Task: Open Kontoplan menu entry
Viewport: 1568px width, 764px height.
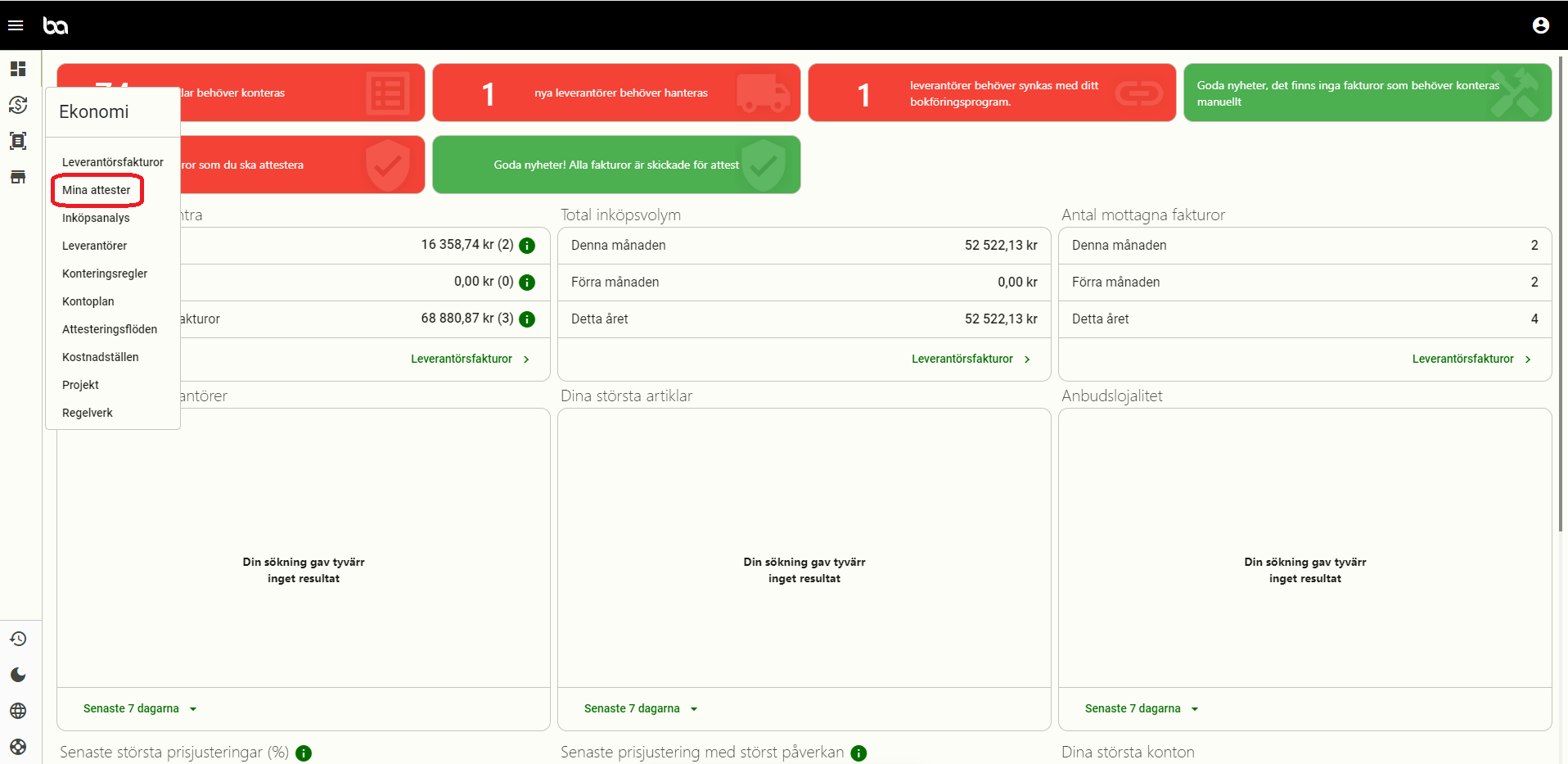Action: (x=88, y=301)
